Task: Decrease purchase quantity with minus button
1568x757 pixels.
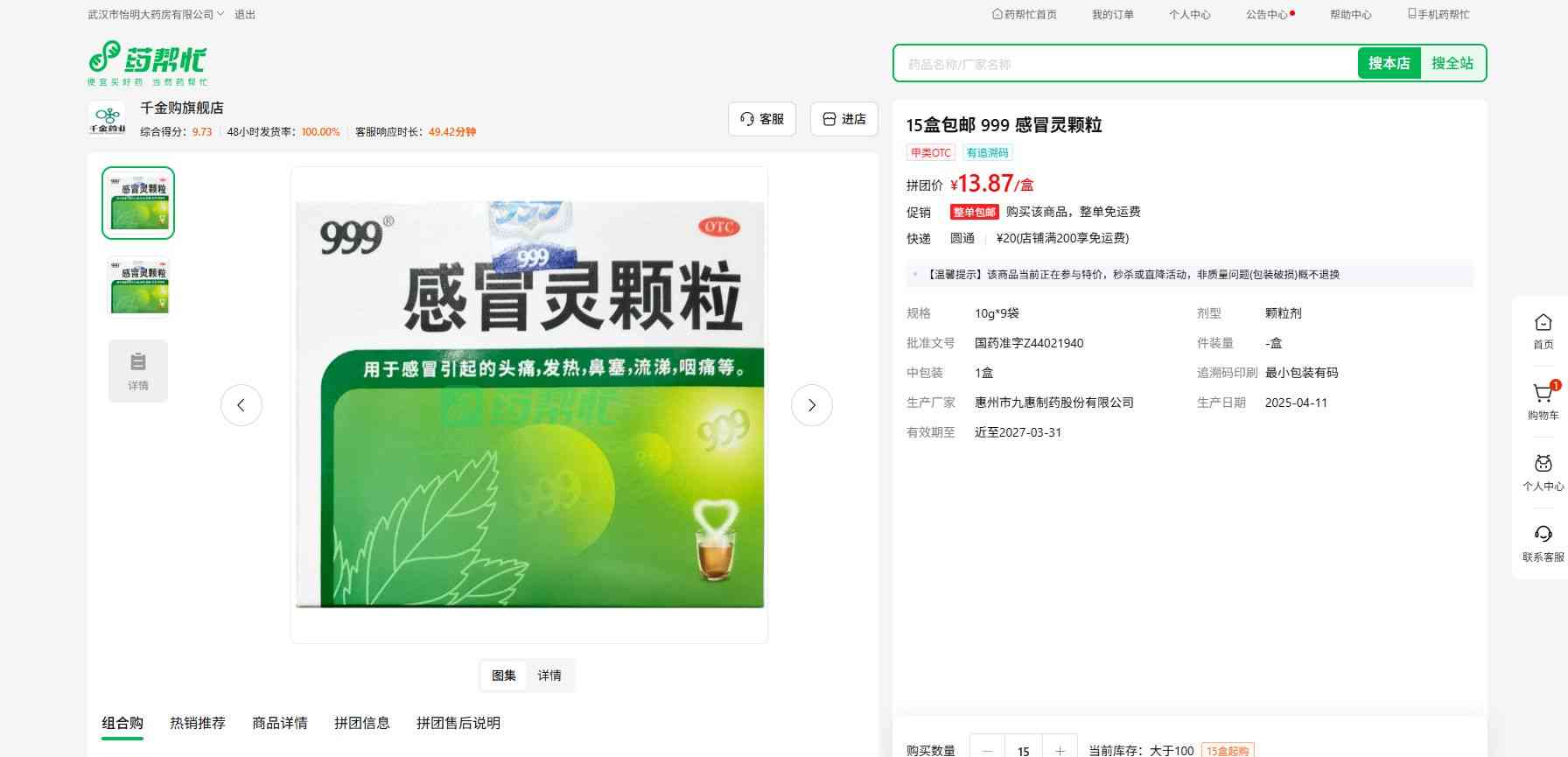Action: (x=988, y=750)
